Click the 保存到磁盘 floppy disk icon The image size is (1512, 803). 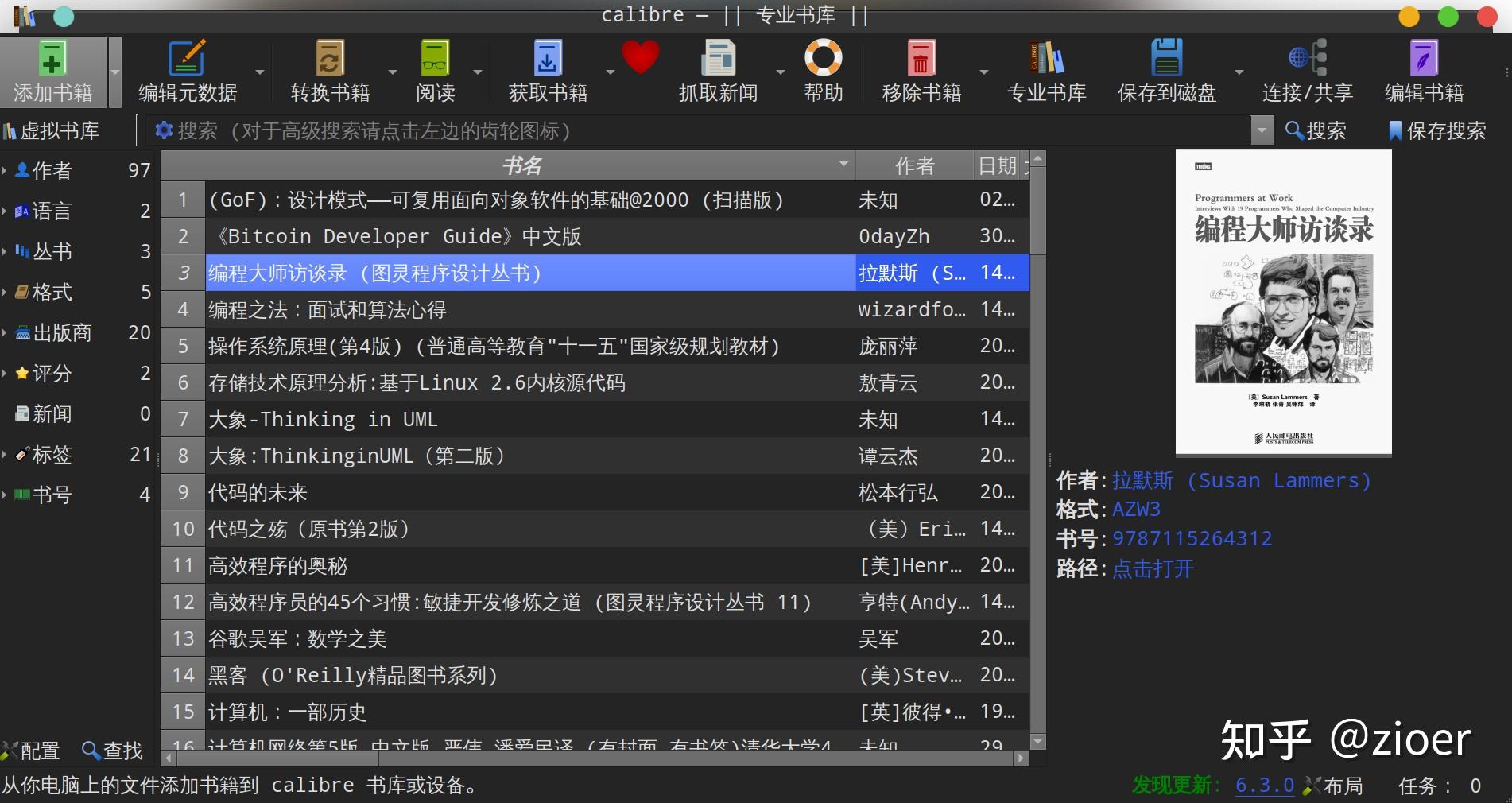(x=1166, y=58)
